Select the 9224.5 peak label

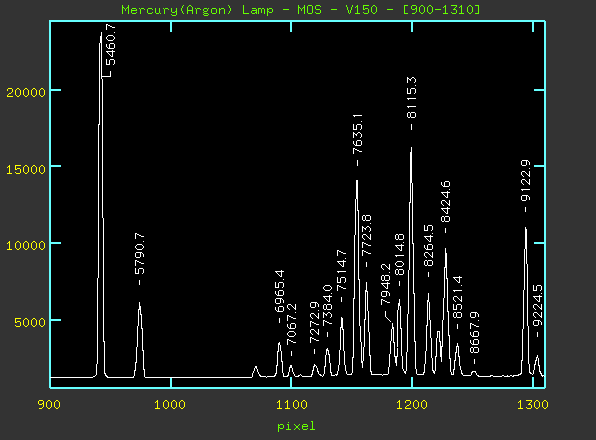[537, 305]
